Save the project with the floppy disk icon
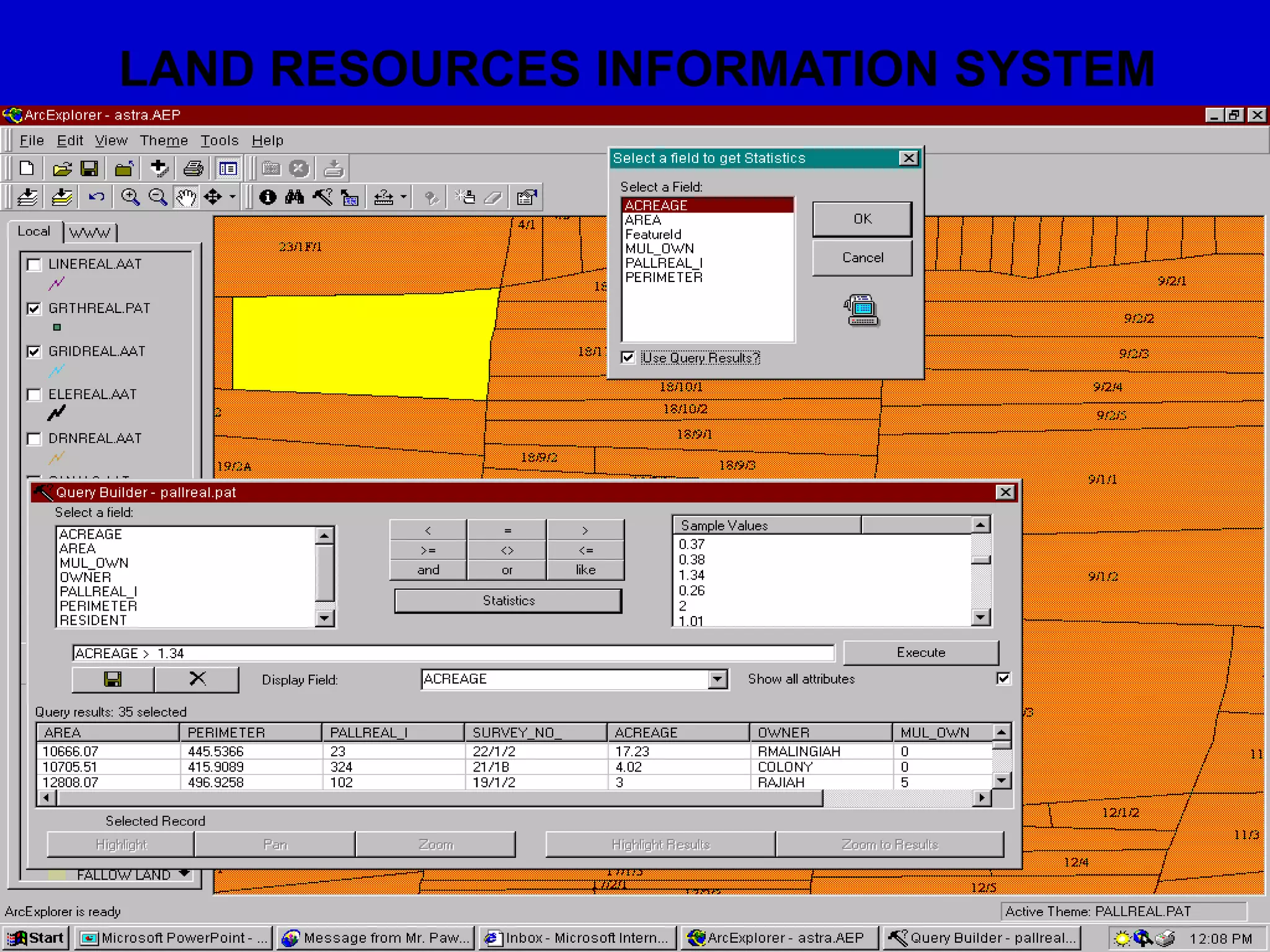Viewport: 1270px width, 952px height. click(89, 169)
